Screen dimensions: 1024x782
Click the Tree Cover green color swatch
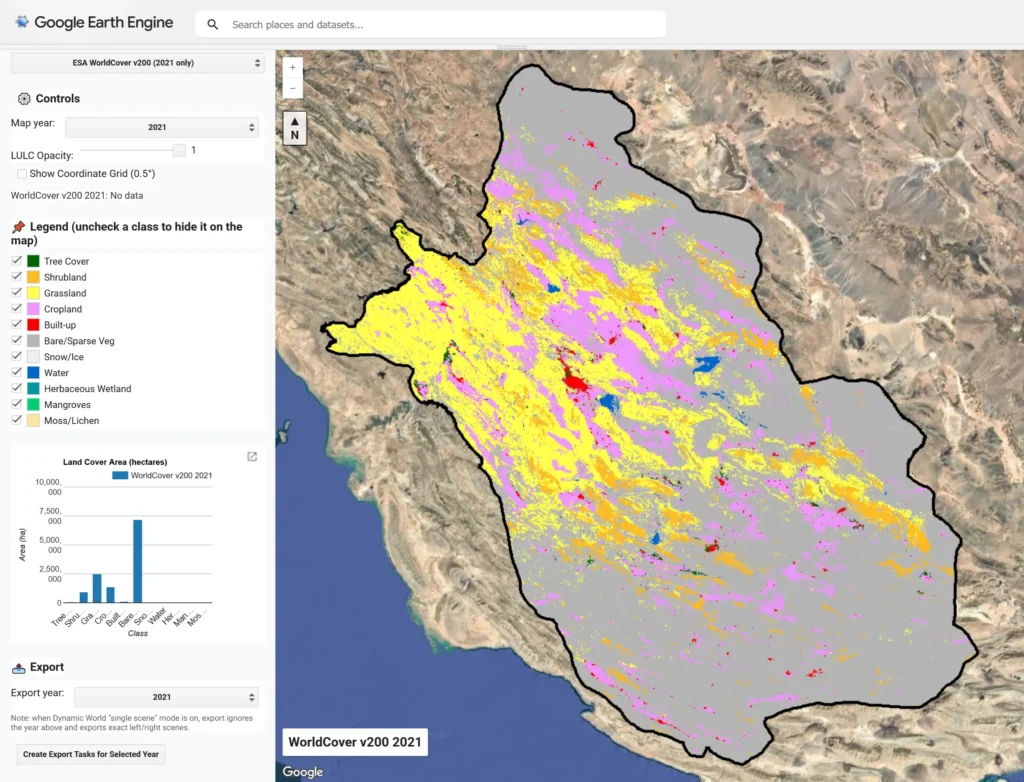click(33, 261)
